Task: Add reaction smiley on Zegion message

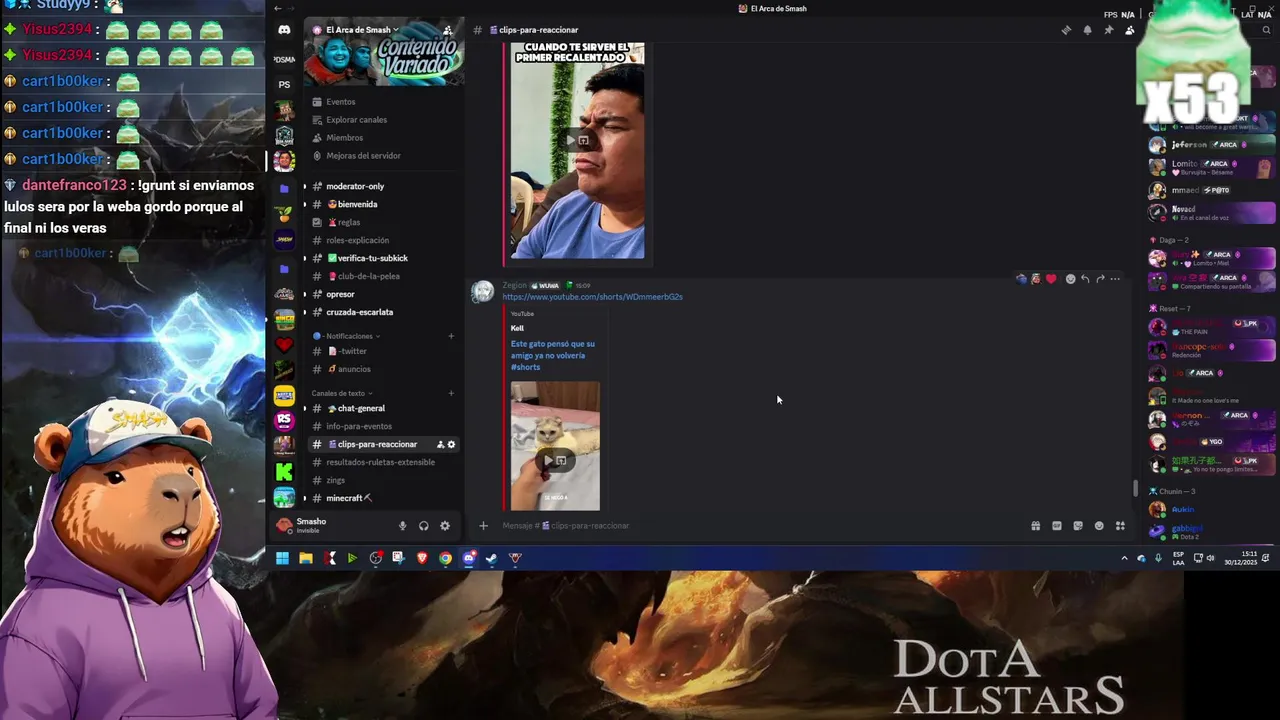Action: tap(1070, 279)
